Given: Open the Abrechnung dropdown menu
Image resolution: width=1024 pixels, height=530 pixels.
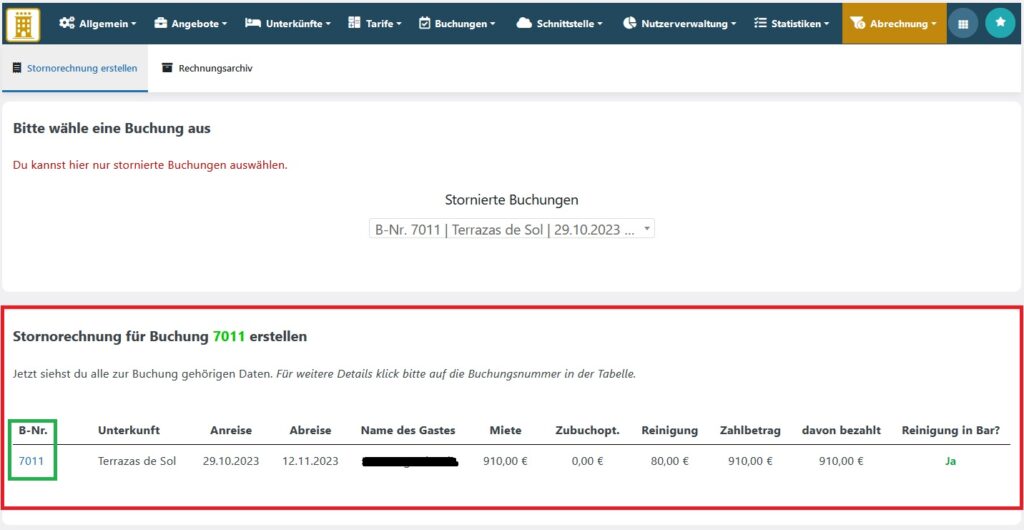Looking at the screenshot, I should coord(894,23).
